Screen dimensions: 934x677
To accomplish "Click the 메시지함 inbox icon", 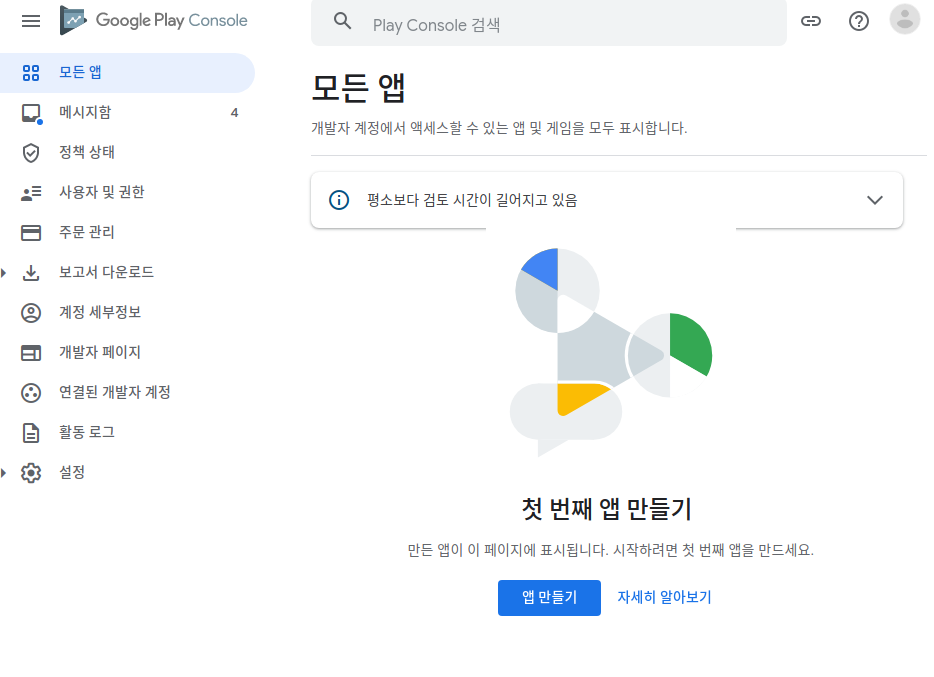I will (x=31, y=113).
